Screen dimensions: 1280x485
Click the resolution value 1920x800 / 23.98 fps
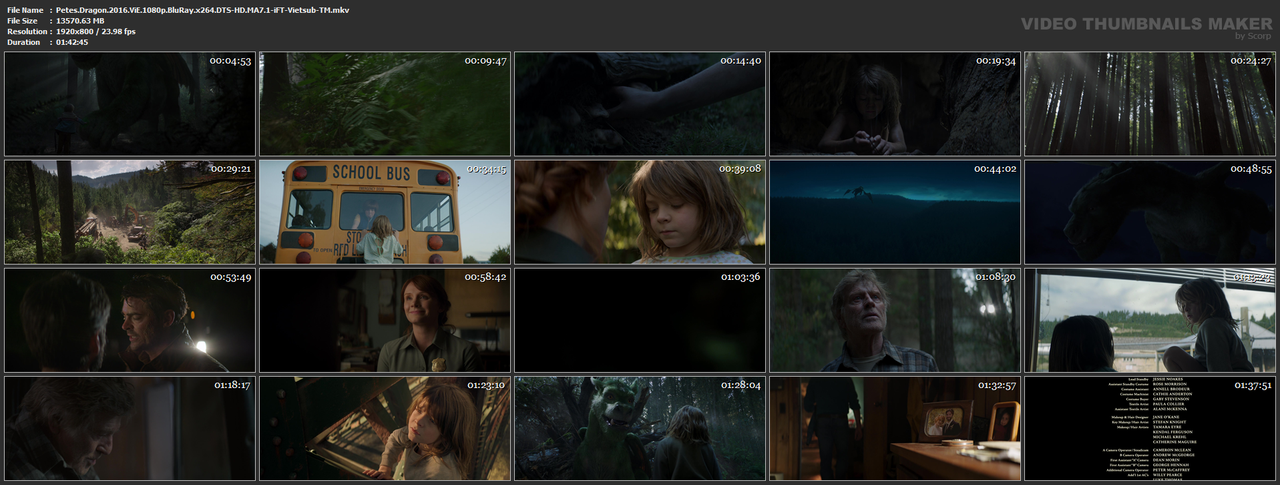pyautogui.click(x=96, y=31)
